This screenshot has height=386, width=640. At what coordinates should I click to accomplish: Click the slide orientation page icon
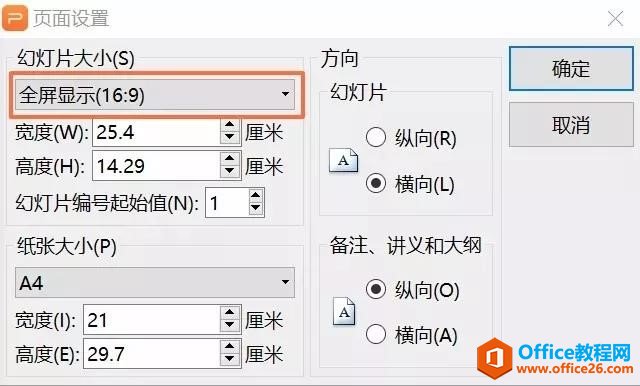[x=344, y=160]
